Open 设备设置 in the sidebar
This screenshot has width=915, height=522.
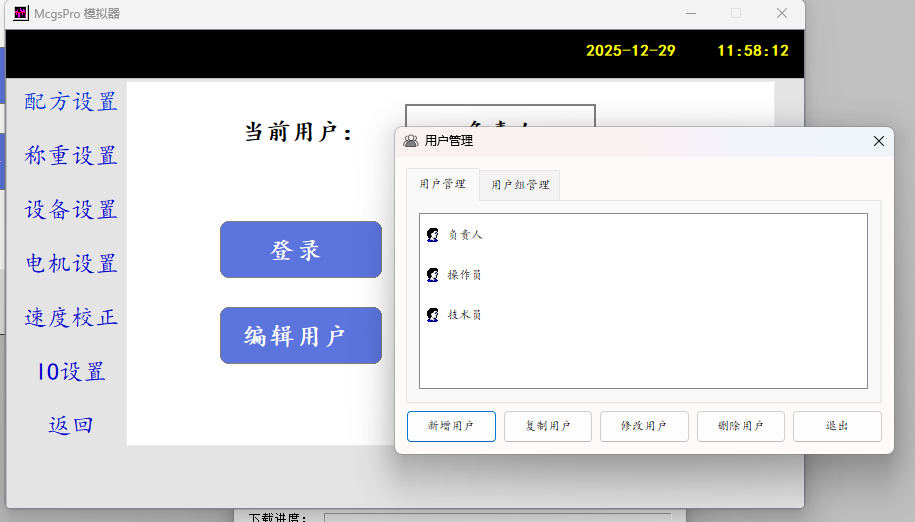[x=71, y=209]
